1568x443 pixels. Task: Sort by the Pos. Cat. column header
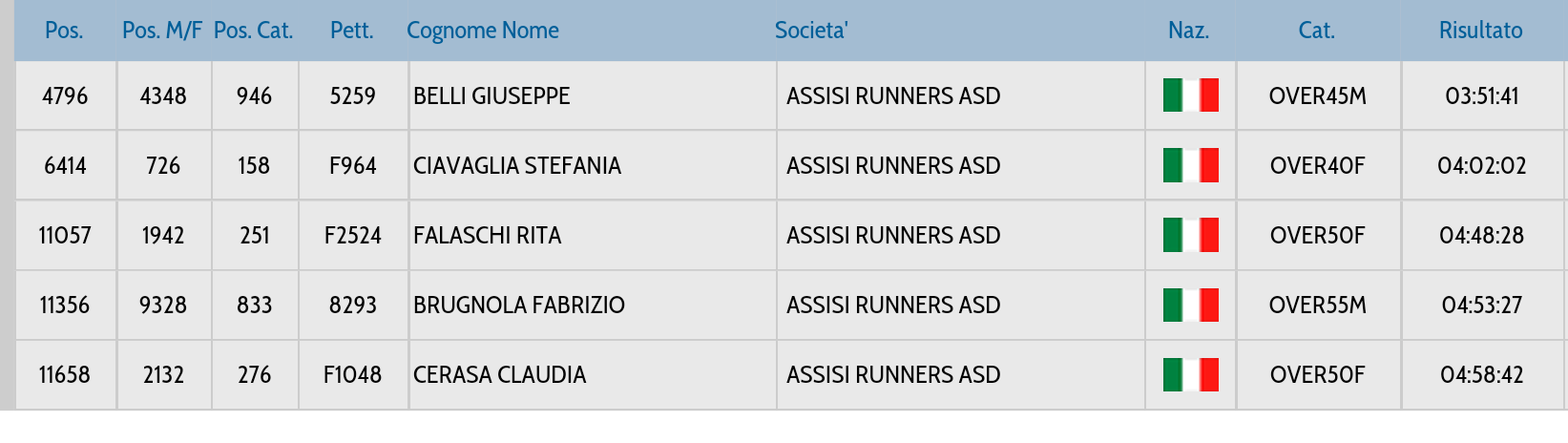click(253, 31)
